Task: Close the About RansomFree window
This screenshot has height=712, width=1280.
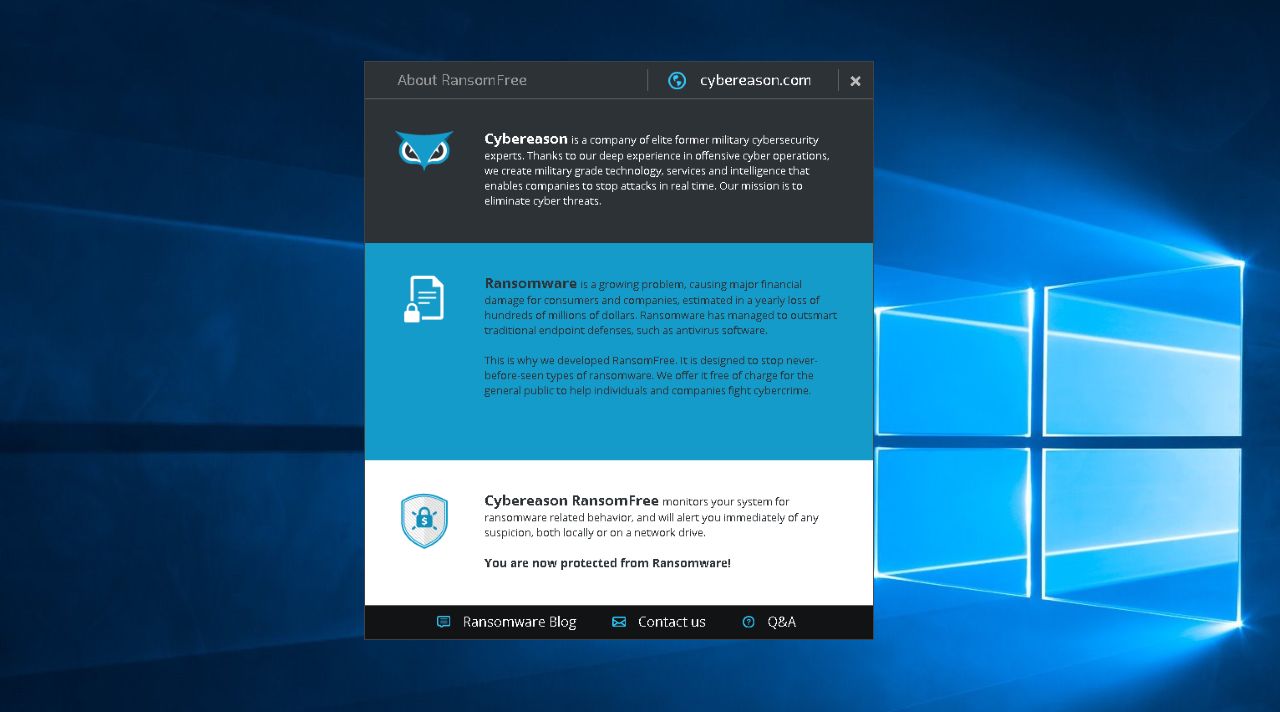Action: [855, 81]
